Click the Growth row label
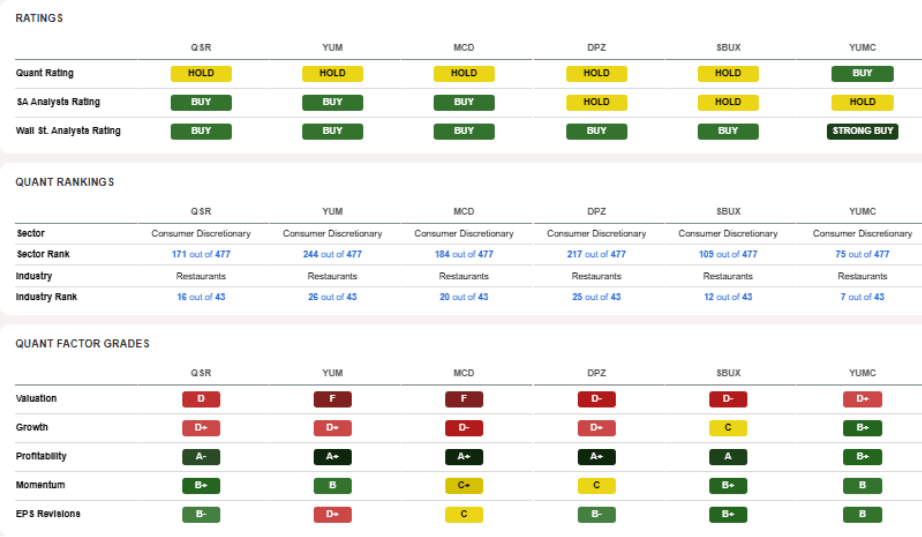Viewport: 922px width, 537px height. click(32, 428)
